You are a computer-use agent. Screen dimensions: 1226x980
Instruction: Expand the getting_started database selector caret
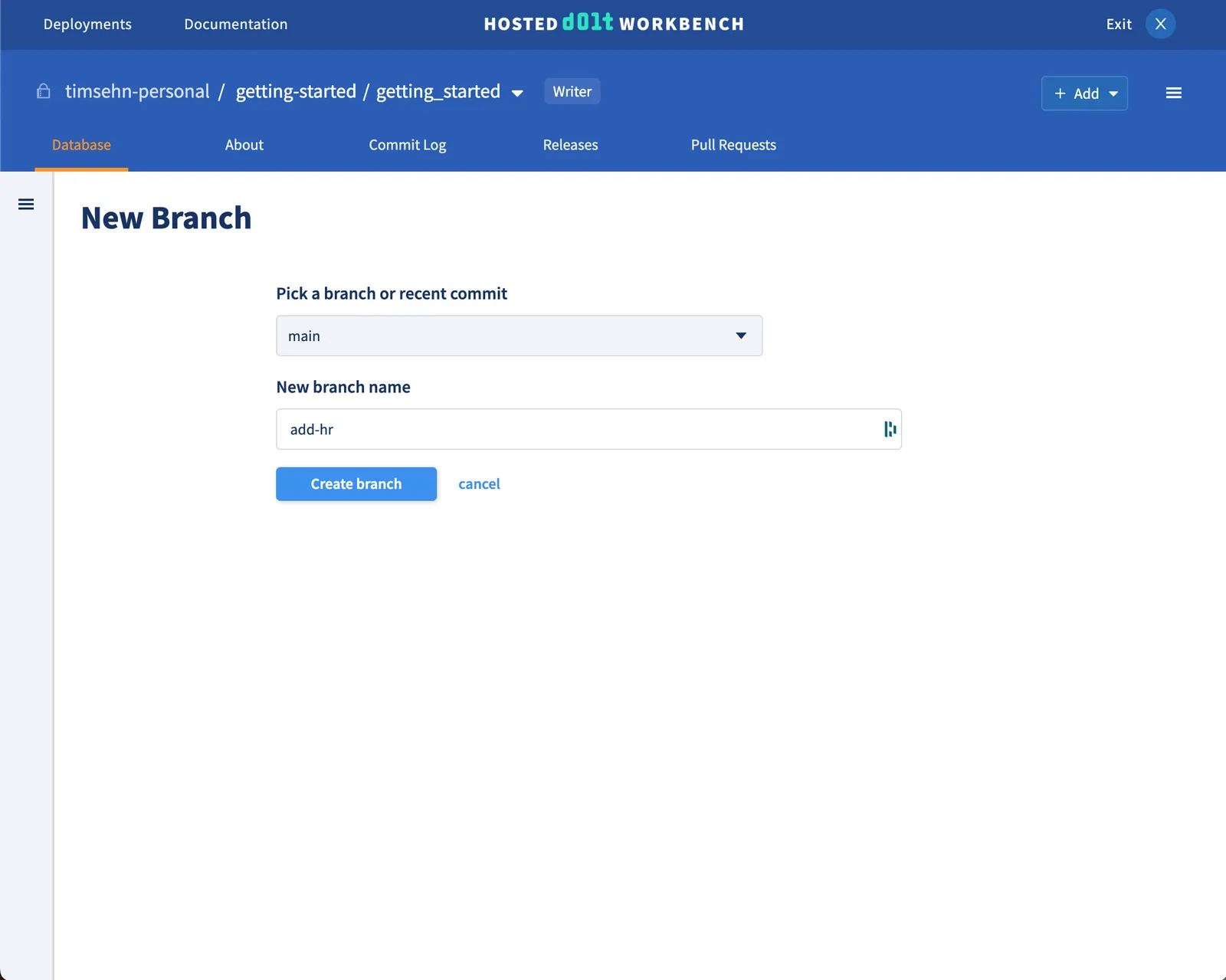point(518,93)
